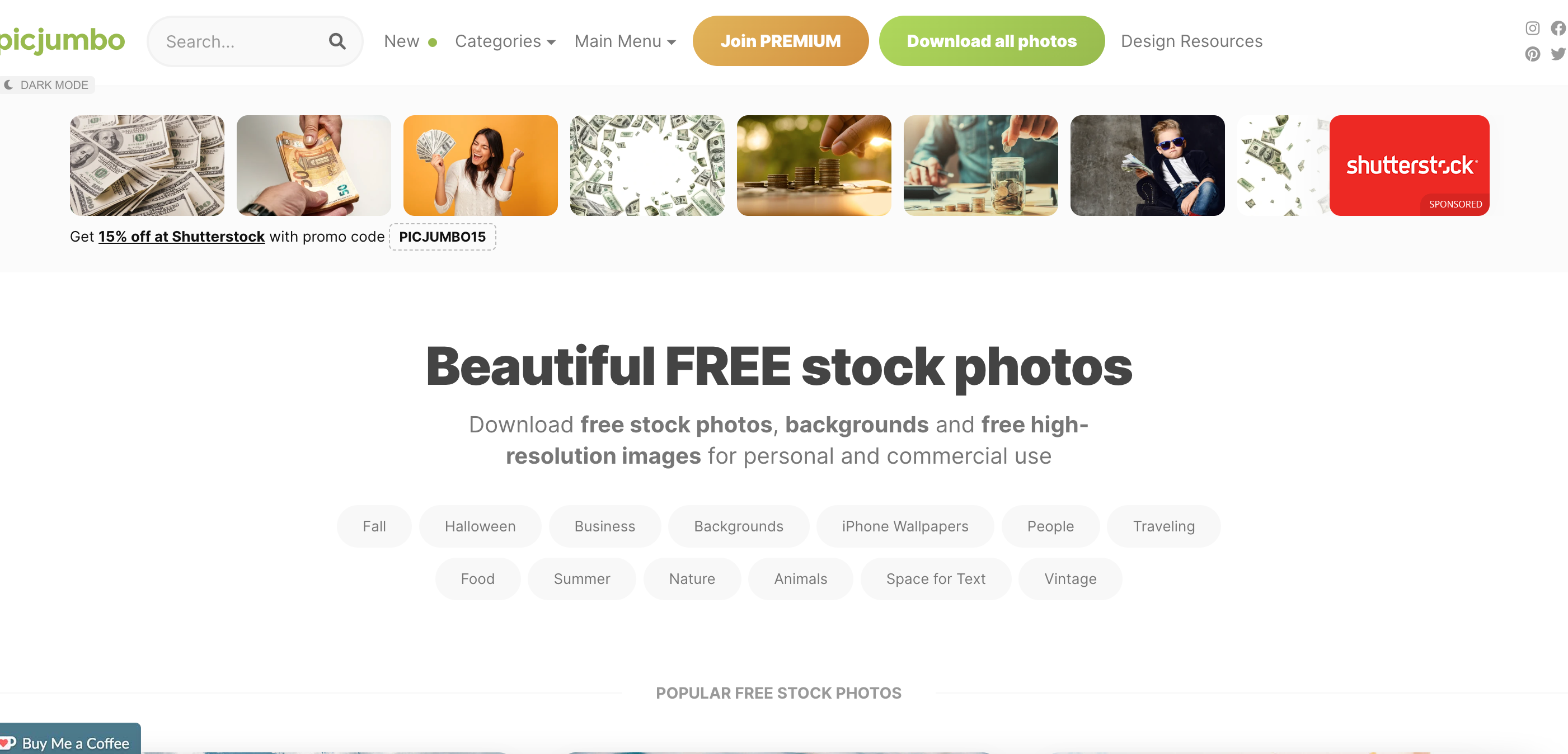Expand the Categories dropdown

pos(505,41)
